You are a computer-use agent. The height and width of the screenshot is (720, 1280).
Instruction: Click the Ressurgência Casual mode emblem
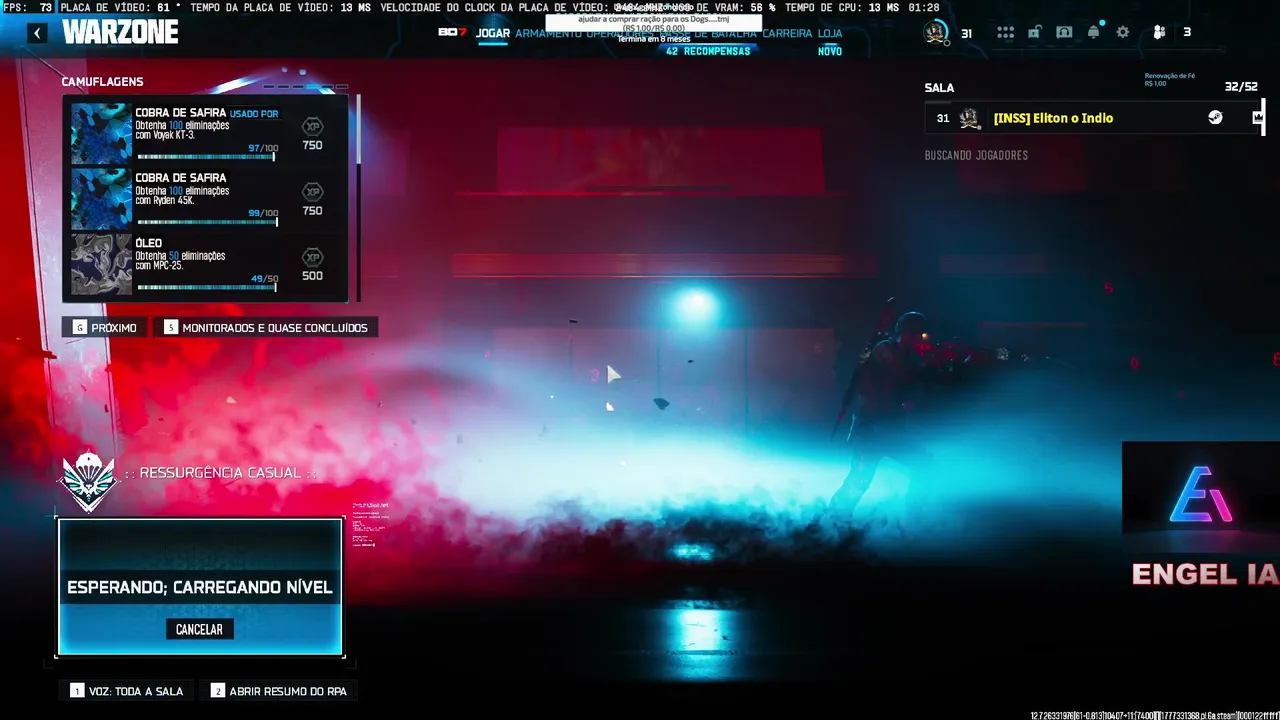[x=88, y=480]
